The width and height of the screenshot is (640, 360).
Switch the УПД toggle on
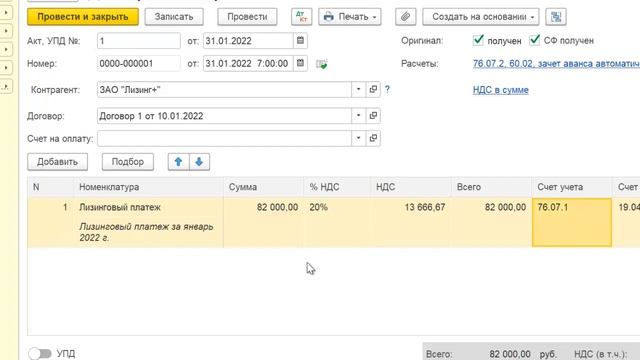[x=40, y=353]
